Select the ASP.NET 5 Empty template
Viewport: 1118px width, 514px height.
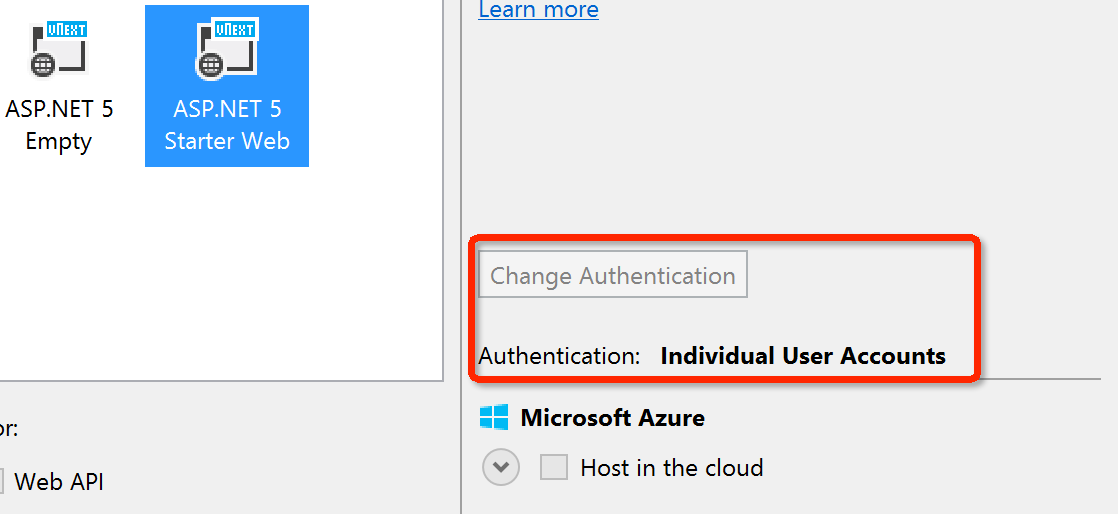[58, 86]
